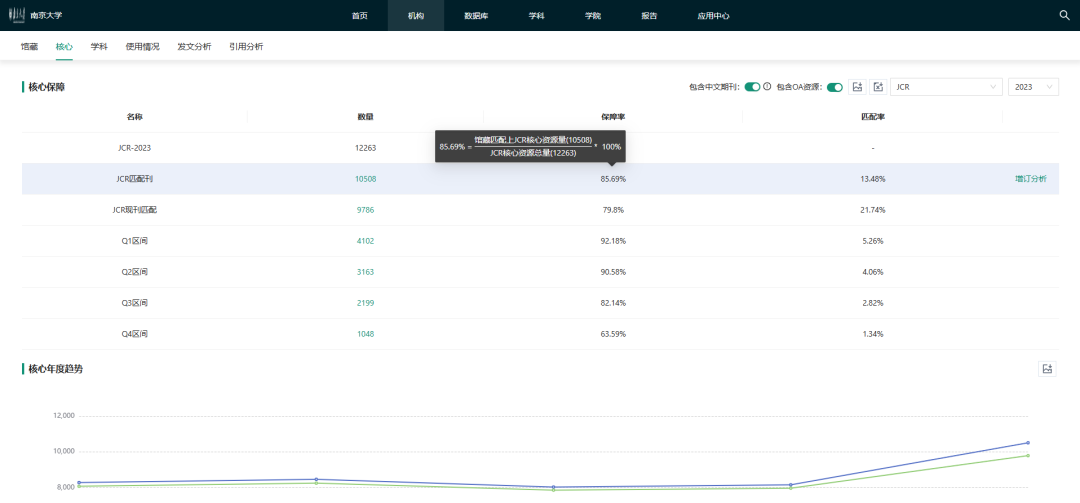Viewport: 1080px width, 503px height.
Task: Open the JCR source dropdown
Action: point(945,87)
